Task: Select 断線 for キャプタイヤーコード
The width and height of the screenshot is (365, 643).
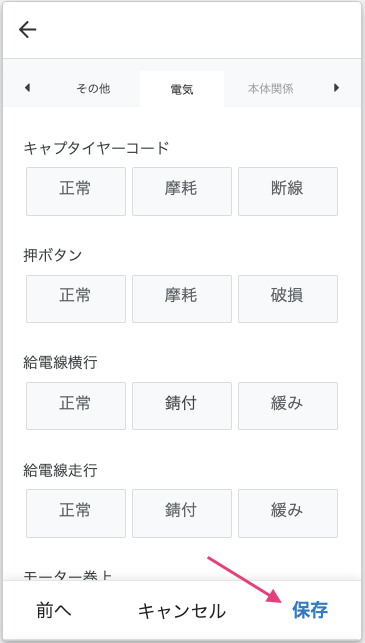Action: point(288,191)
